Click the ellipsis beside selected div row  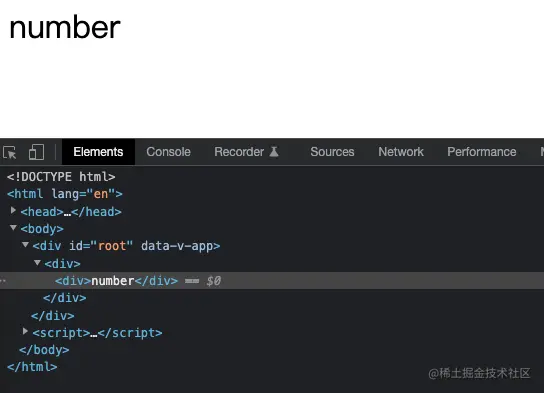point(3,281)
